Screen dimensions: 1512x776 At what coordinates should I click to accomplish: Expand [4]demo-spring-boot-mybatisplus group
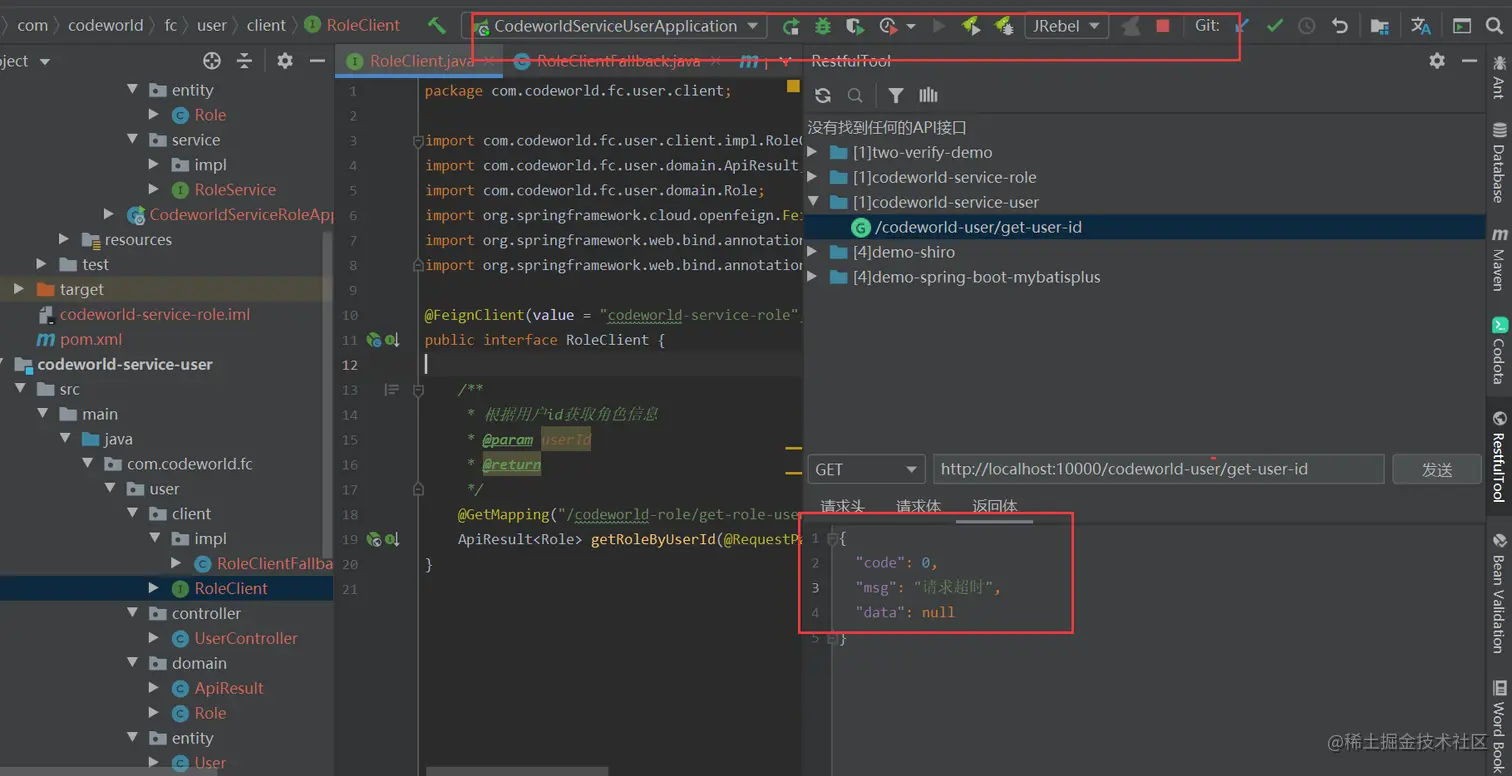(x=812, y=278)
